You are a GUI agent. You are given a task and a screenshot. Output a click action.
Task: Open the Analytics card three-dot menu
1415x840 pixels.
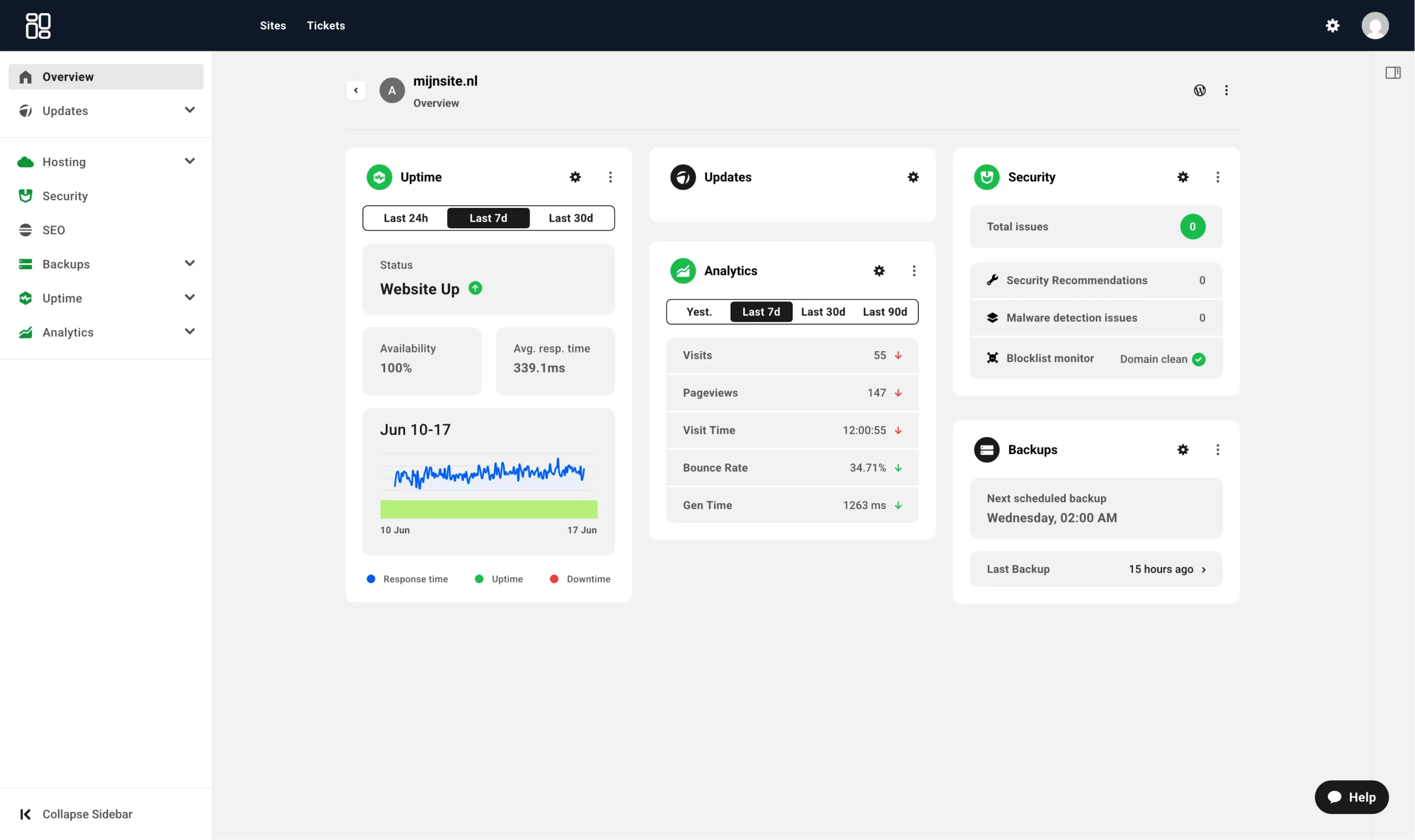tap(914, 271)
